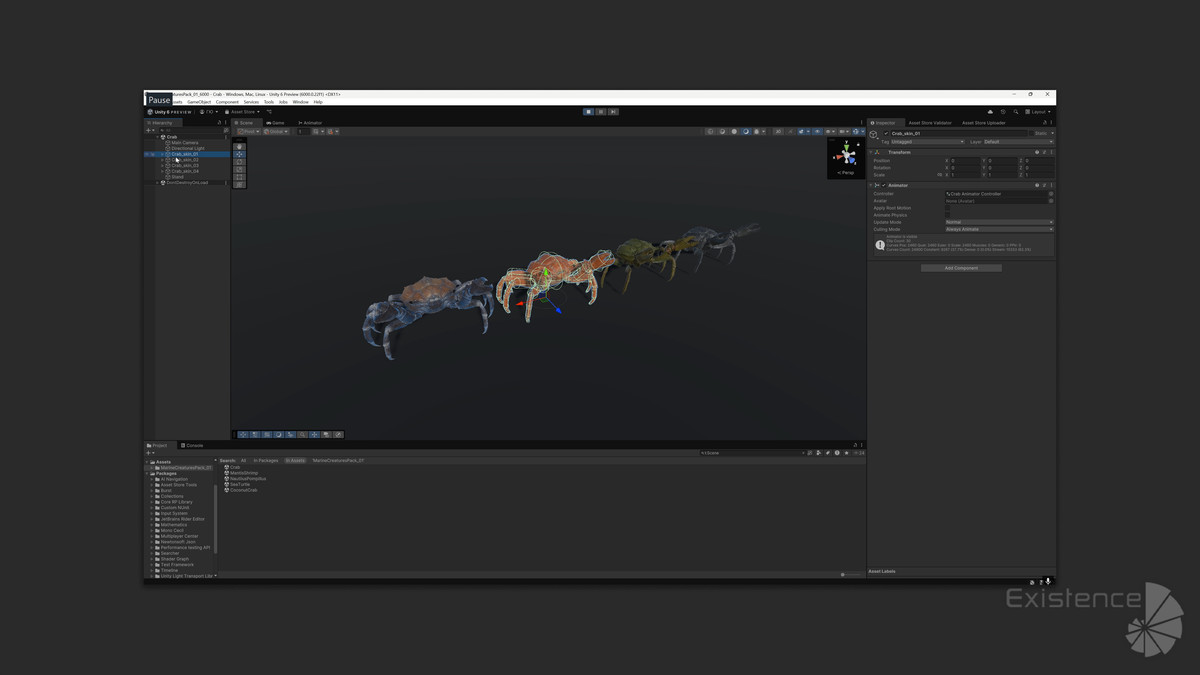1200x675 pixels.
Task: Open the Culling Mode dropdown
Action: 998,229
